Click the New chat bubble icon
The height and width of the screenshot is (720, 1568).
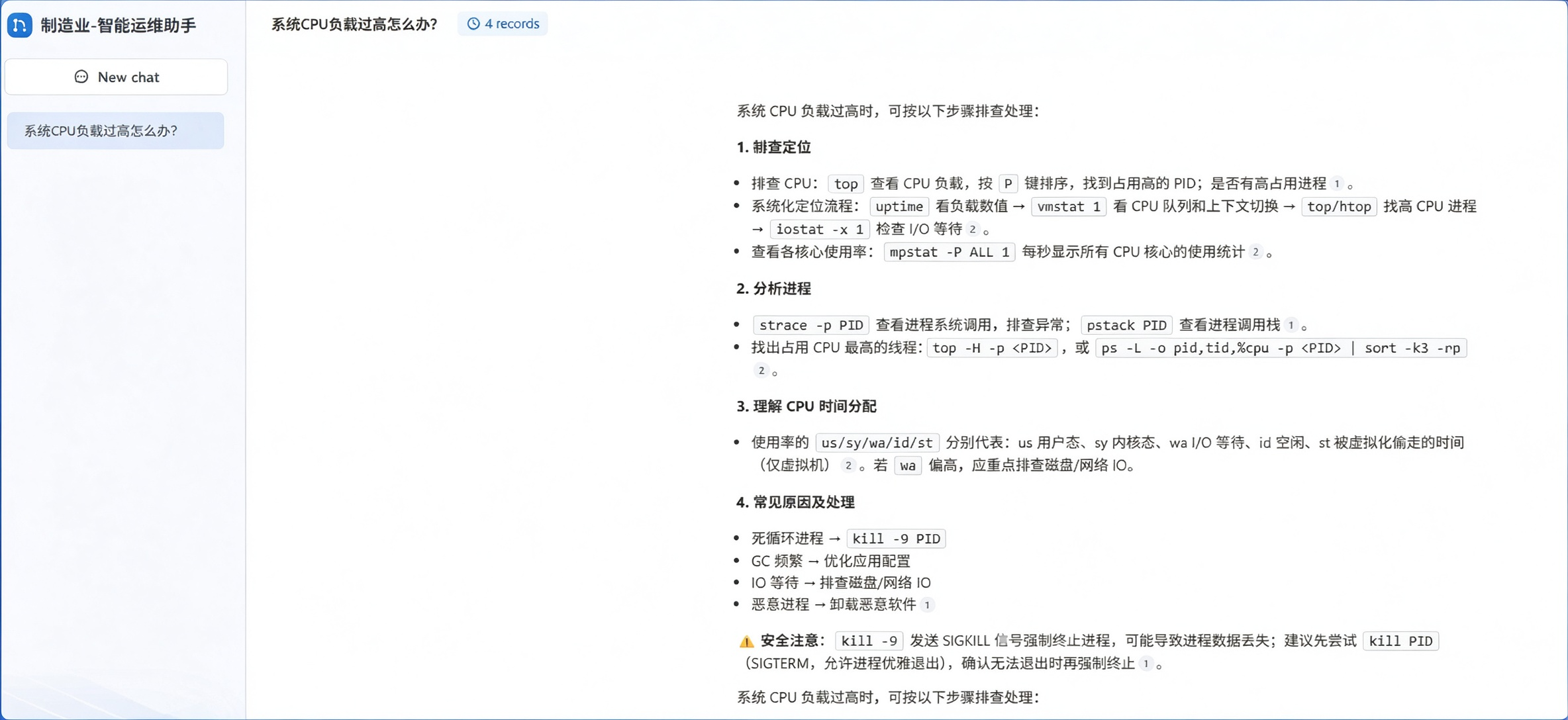click(x=81, y=77)
